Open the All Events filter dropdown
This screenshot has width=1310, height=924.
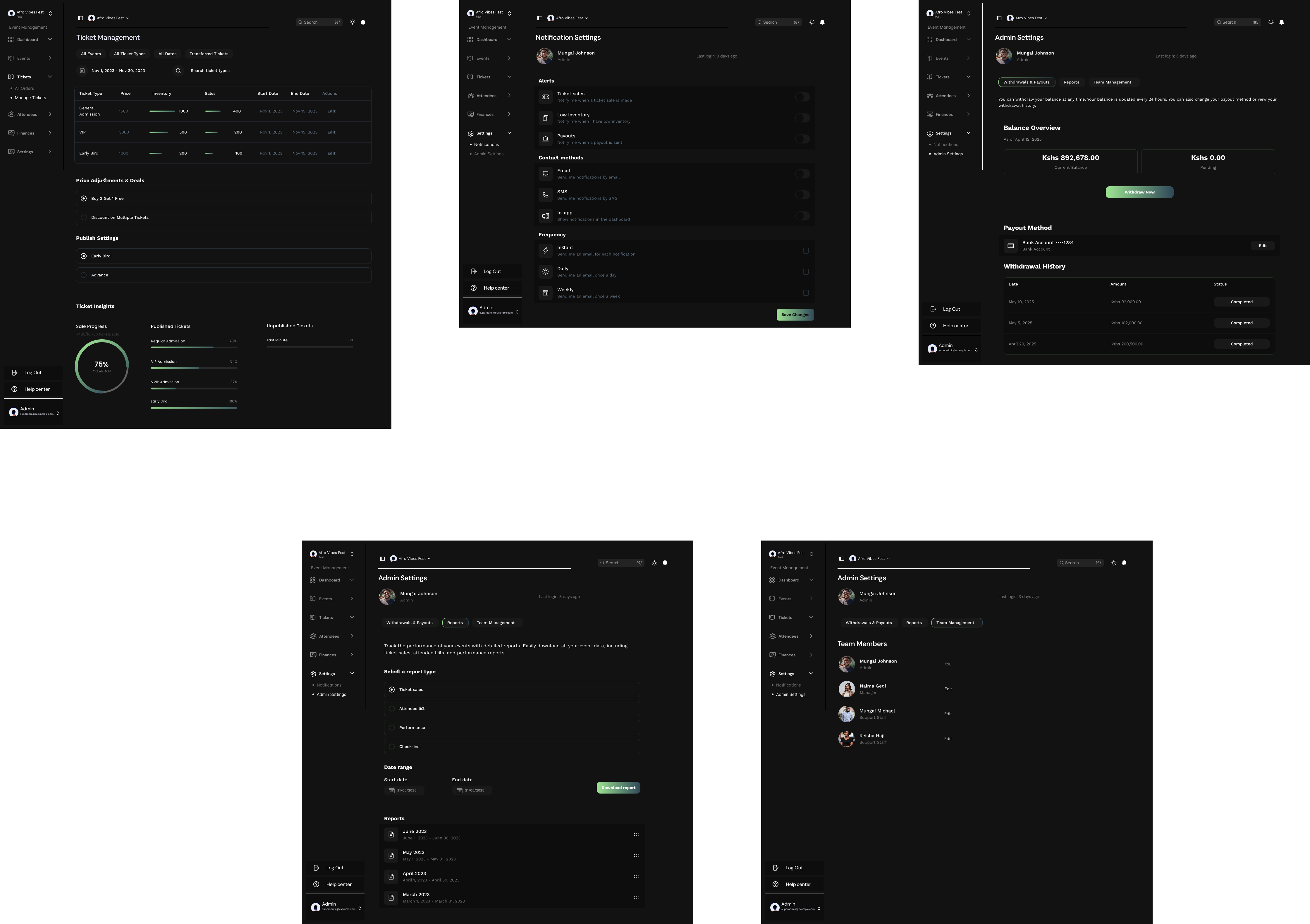(91, 54)
